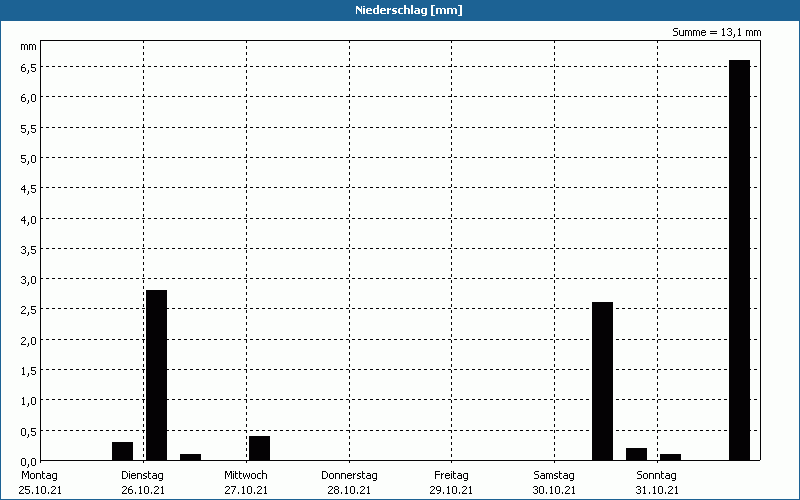Viewport: 800px width, 500px height.
Task: Click the 0,5 y-axis value
Action: pos(29,432)
